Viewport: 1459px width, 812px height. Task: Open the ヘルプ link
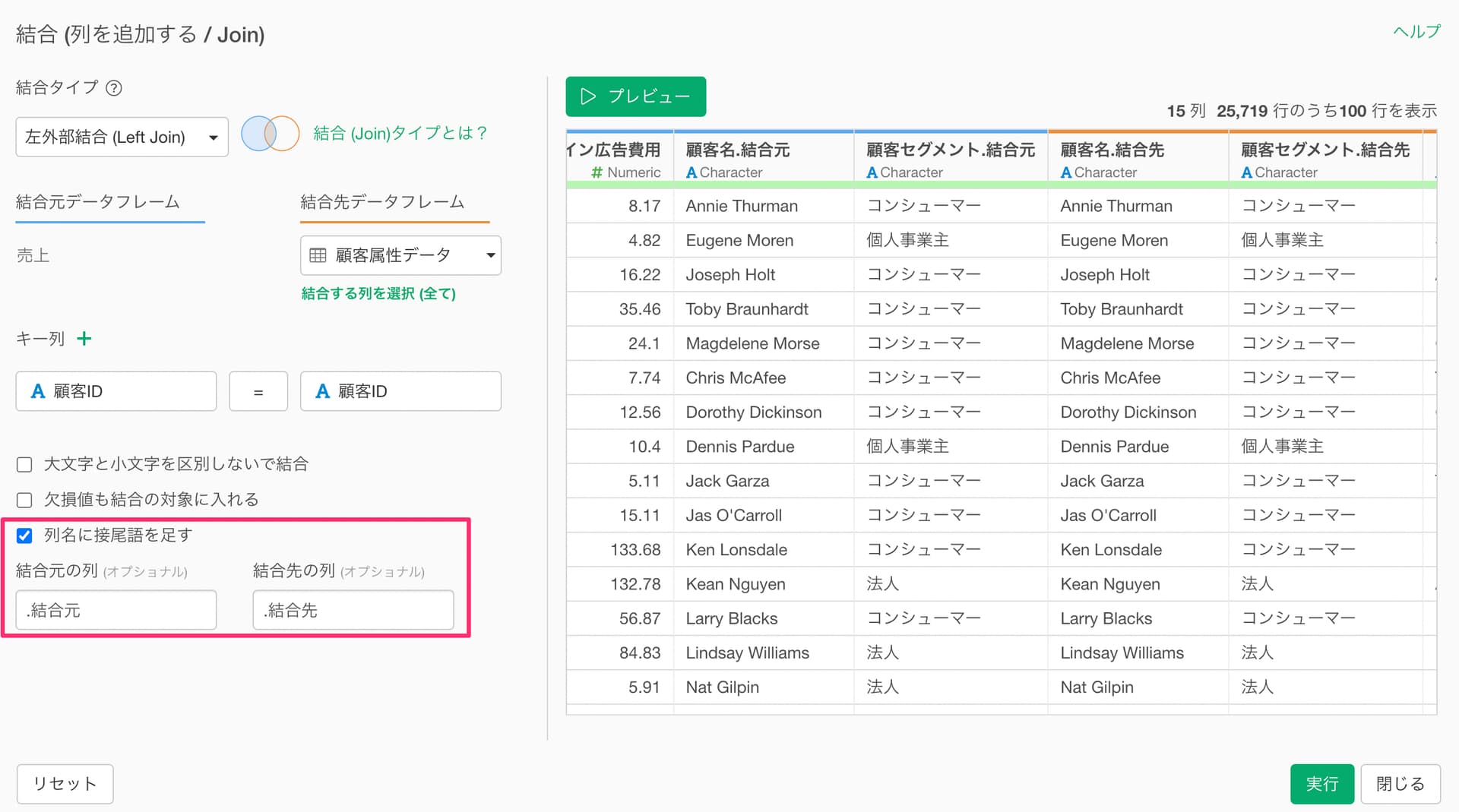pyautogui.click(x=1416, y=31)
